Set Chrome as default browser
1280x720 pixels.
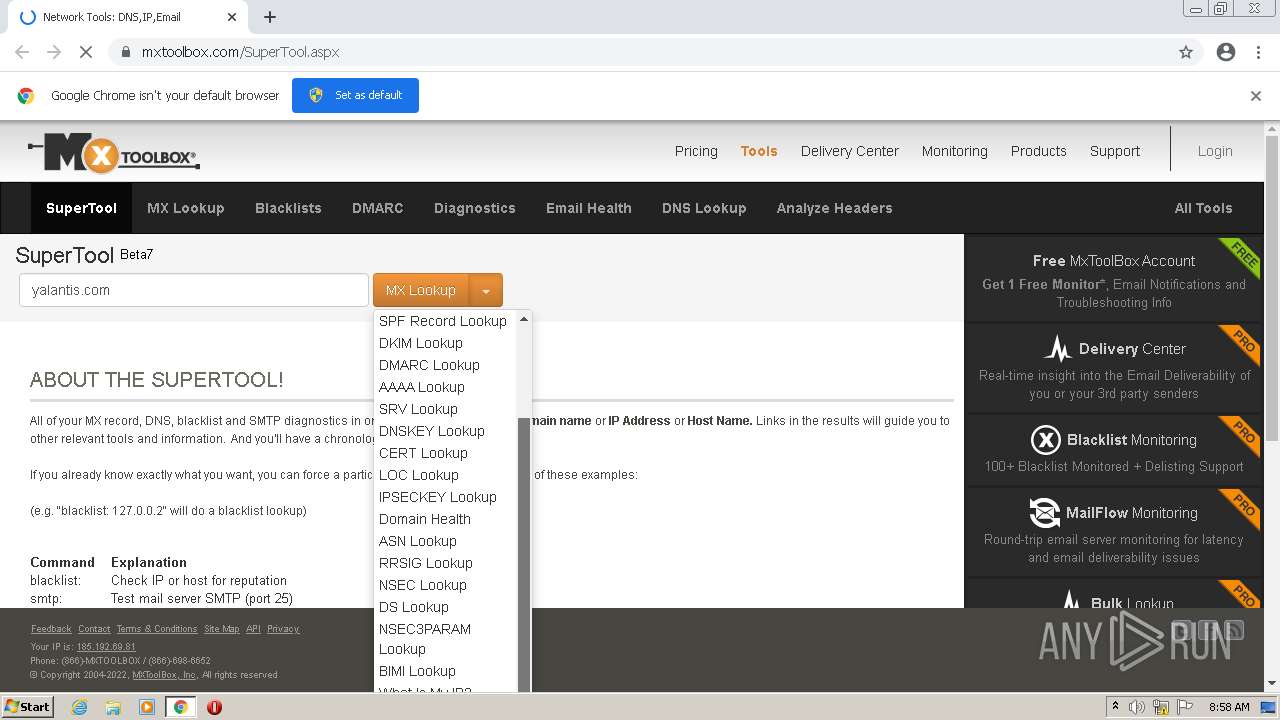(x=355, y=95)
